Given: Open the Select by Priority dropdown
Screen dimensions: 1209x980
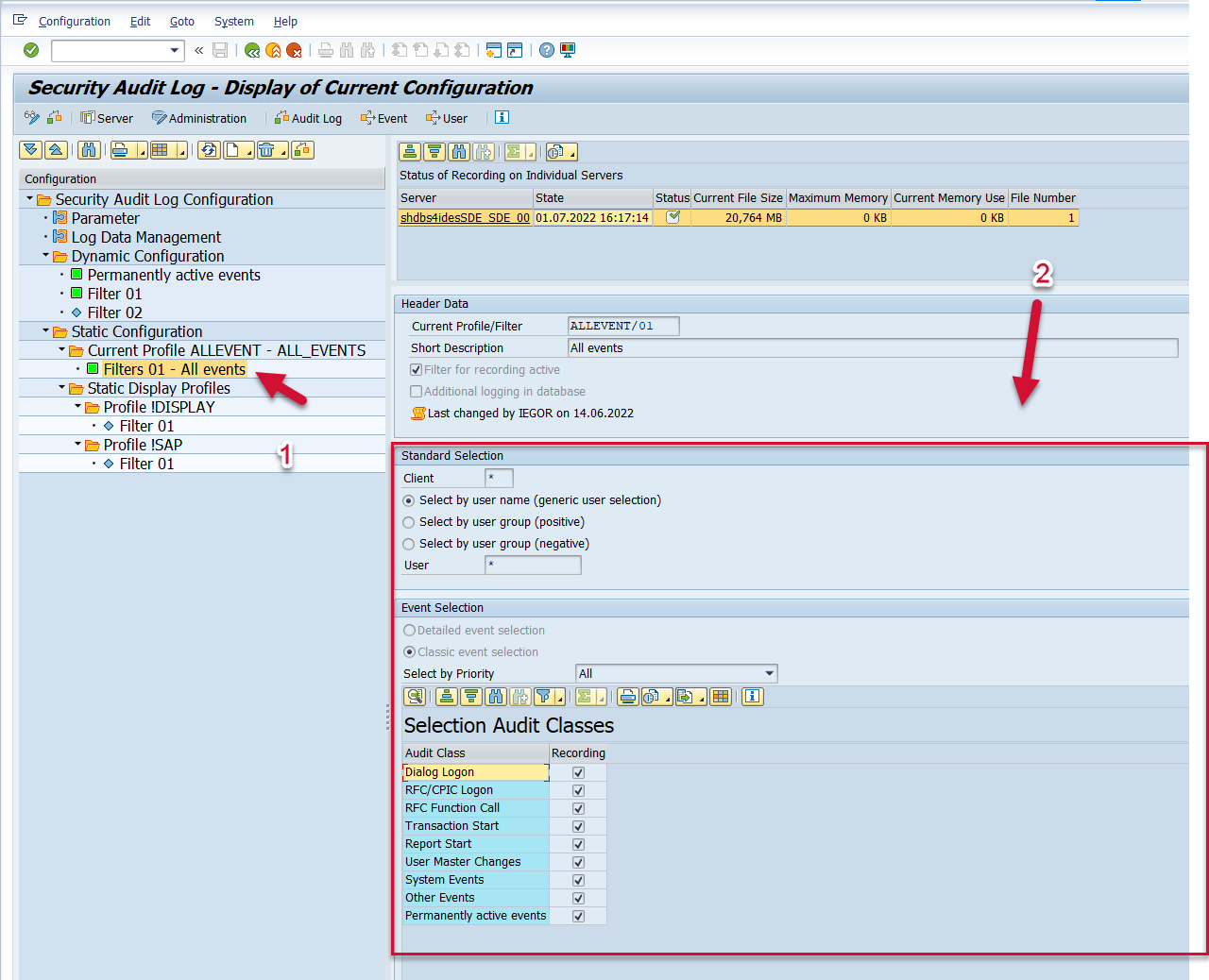Looking at the screenshot, I should 770,673.
